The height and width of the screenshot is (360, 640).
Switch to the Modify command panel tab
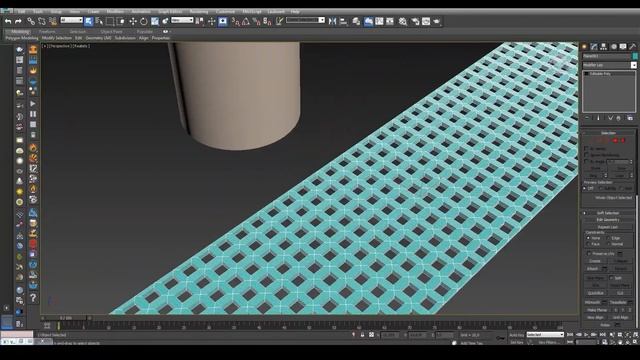click(594, 47)
